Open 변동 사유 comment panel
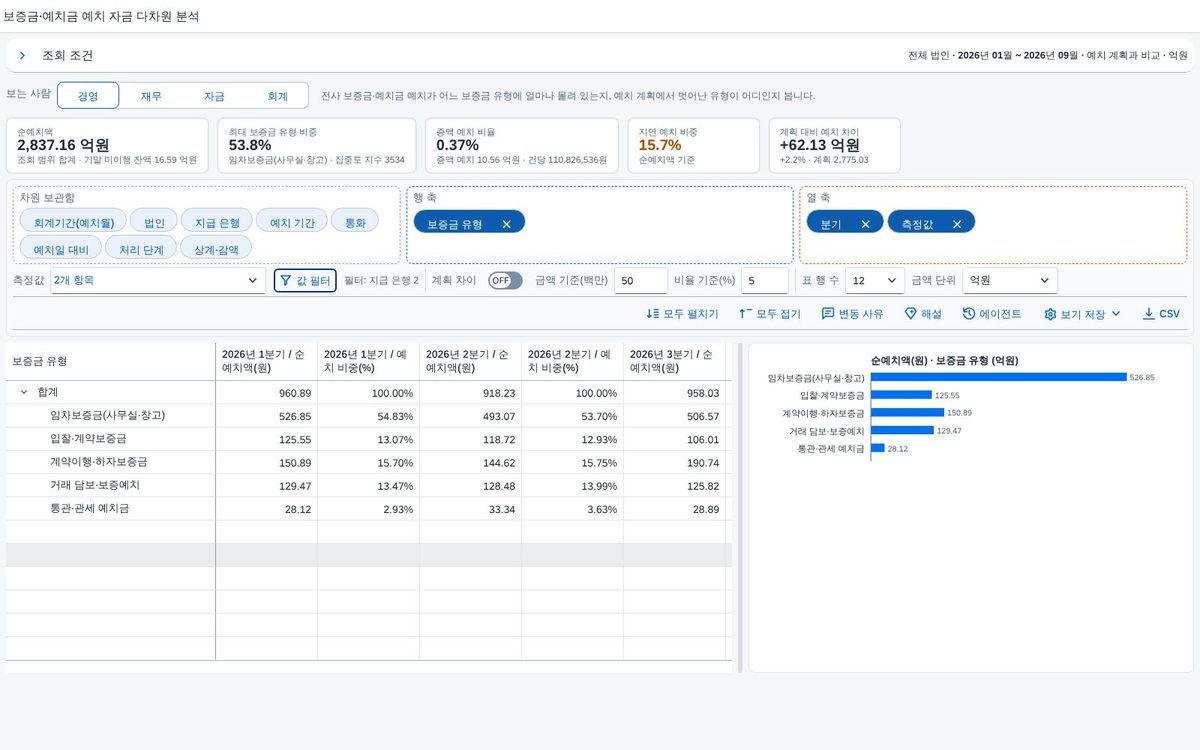 click(x=852, y=314)
